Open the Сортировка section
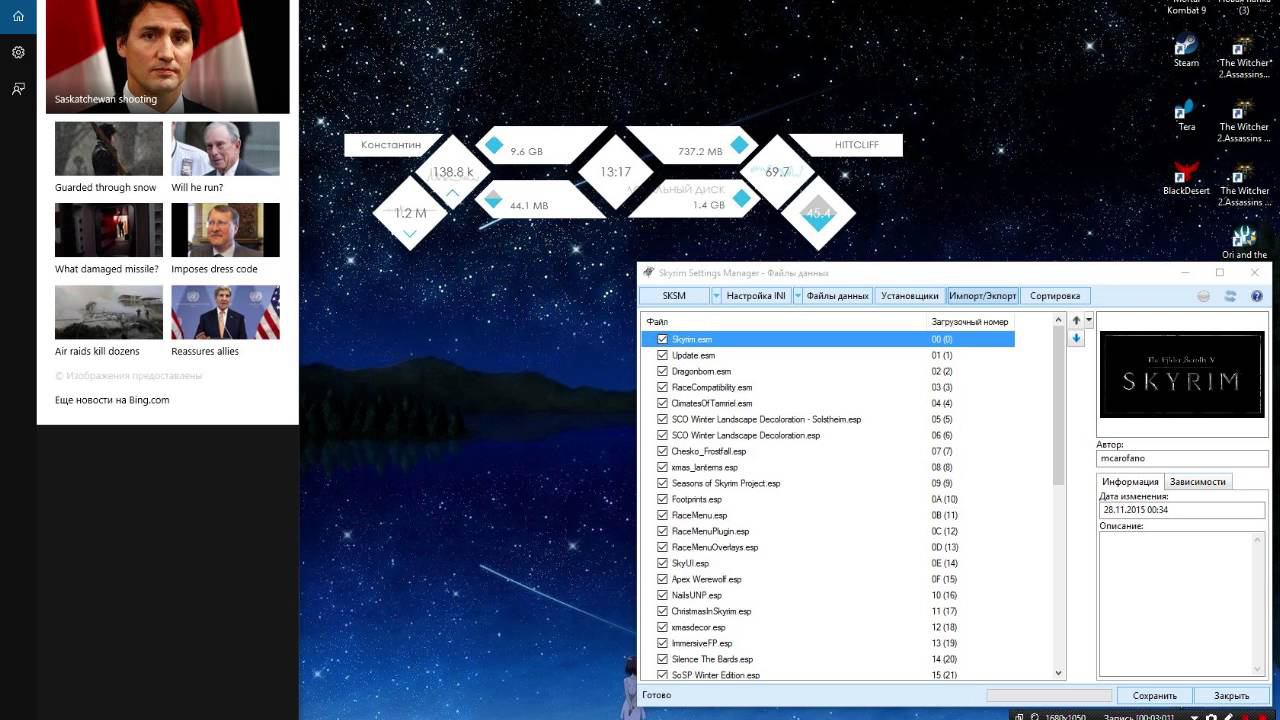This screenshot has height=720, width=1280. coord(1055,296)
